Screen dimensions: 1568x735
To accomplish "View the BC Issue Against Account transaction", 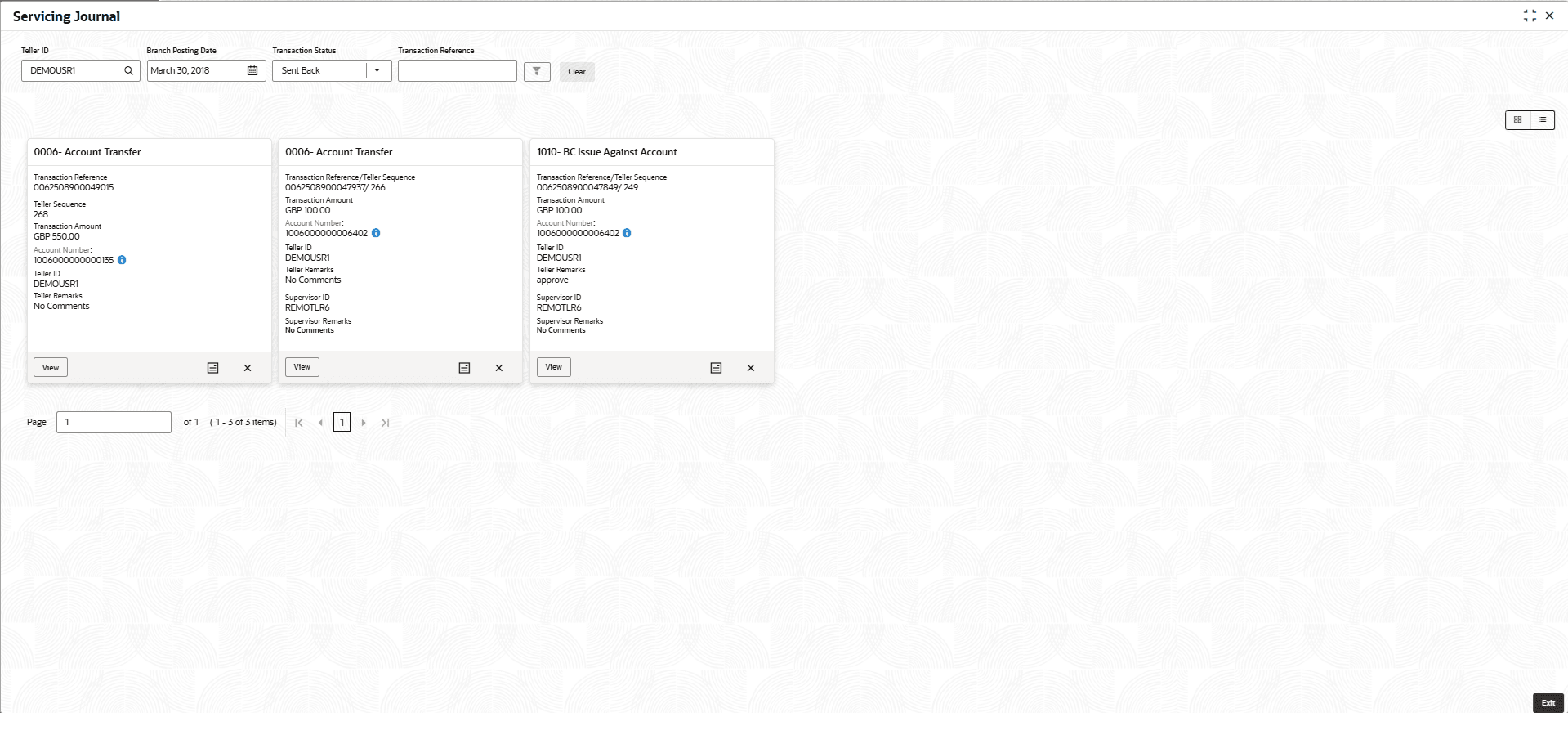I will pyautogui.click(x=554, y=367).
